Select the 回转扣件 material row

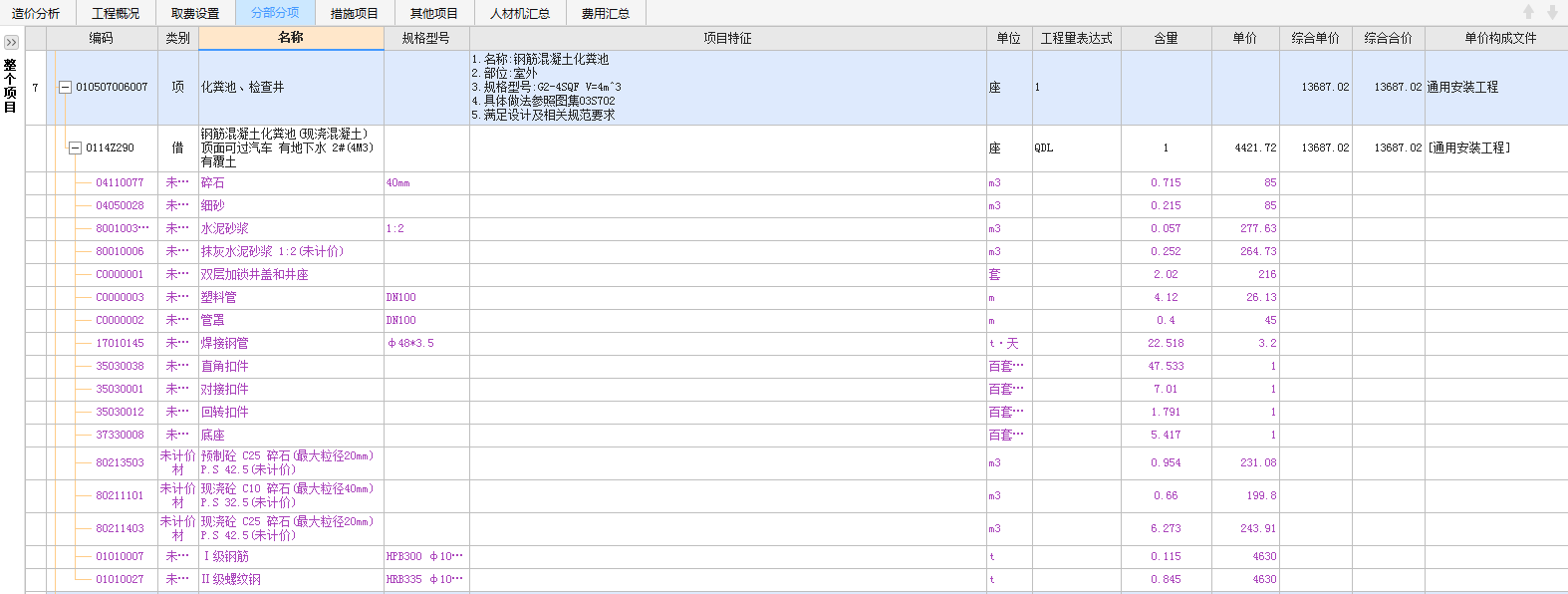[797, 413]
